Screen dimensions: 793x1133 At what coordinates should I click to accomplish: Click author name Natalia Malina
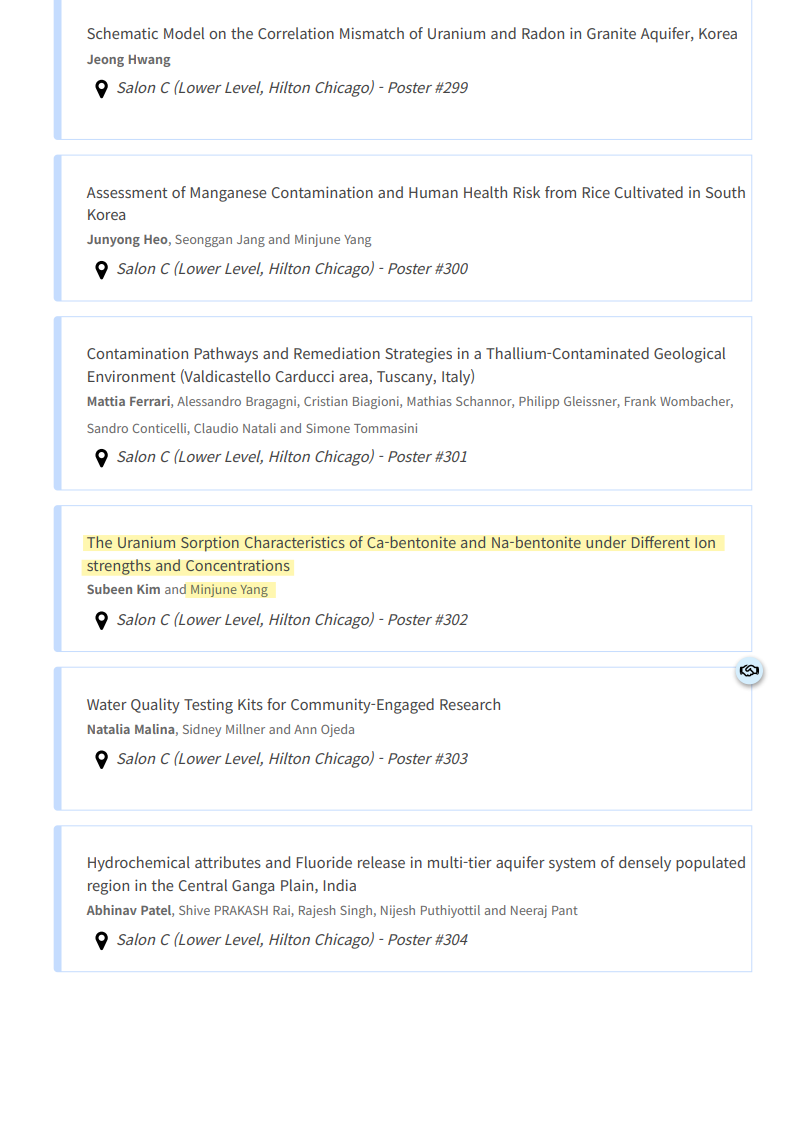tap(131, 730)
